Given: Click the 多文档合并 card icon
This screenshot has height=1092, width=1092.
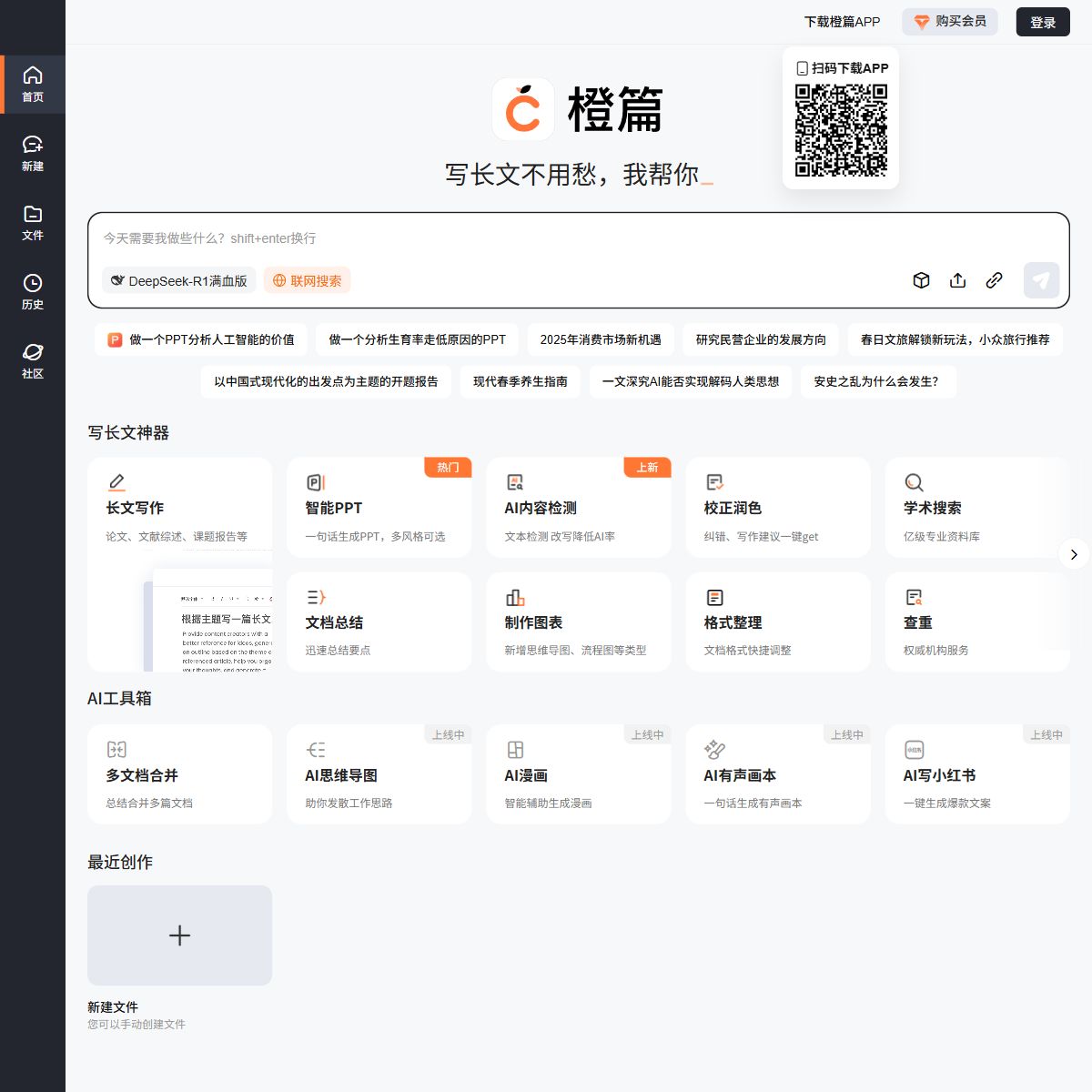Looking at the screenshot, I should pyautogui.click(x=116, y=750).
